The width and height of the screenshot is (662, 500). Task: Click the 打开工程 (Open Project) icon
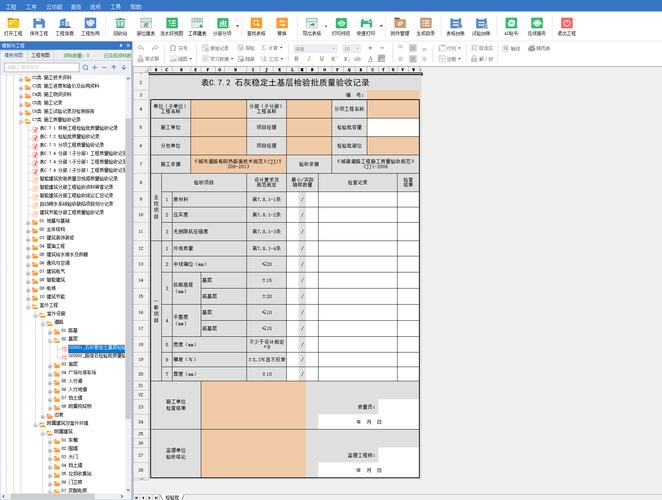coord(13,23)
